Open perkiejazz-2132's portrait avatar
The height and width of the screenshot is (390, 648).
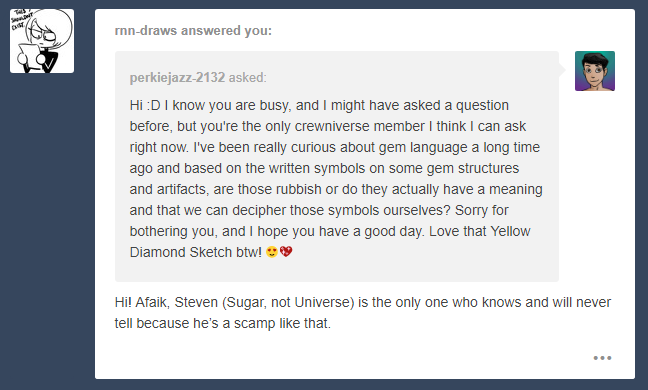[595, 71]
